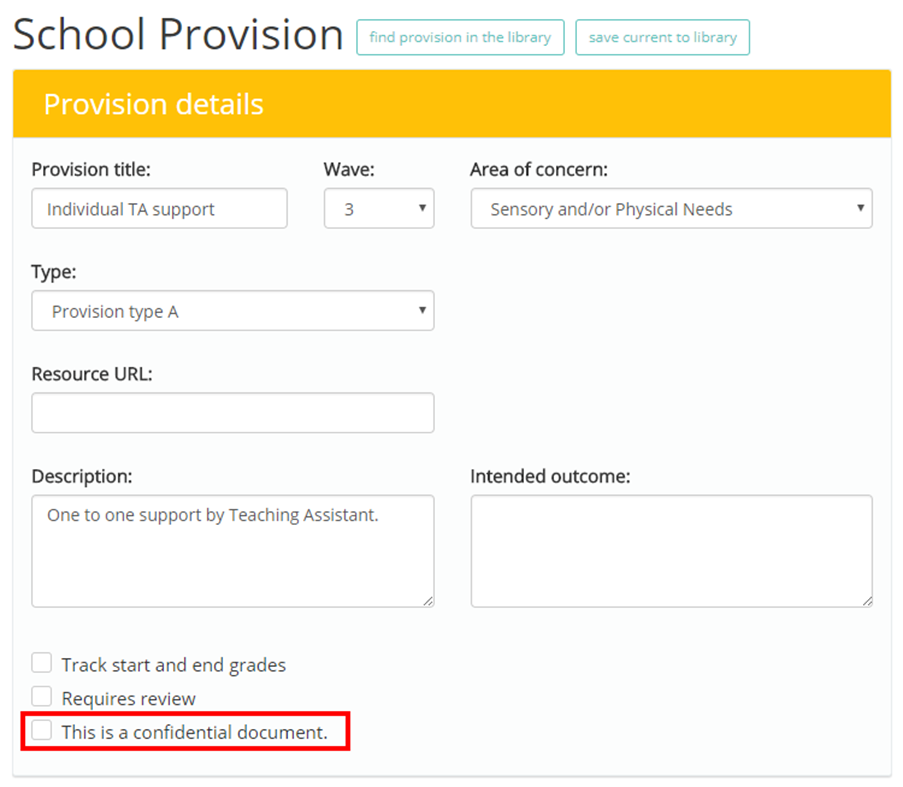Click the Provision details header bar
Screen dimensions: 903x787
(x=451, y=103)
